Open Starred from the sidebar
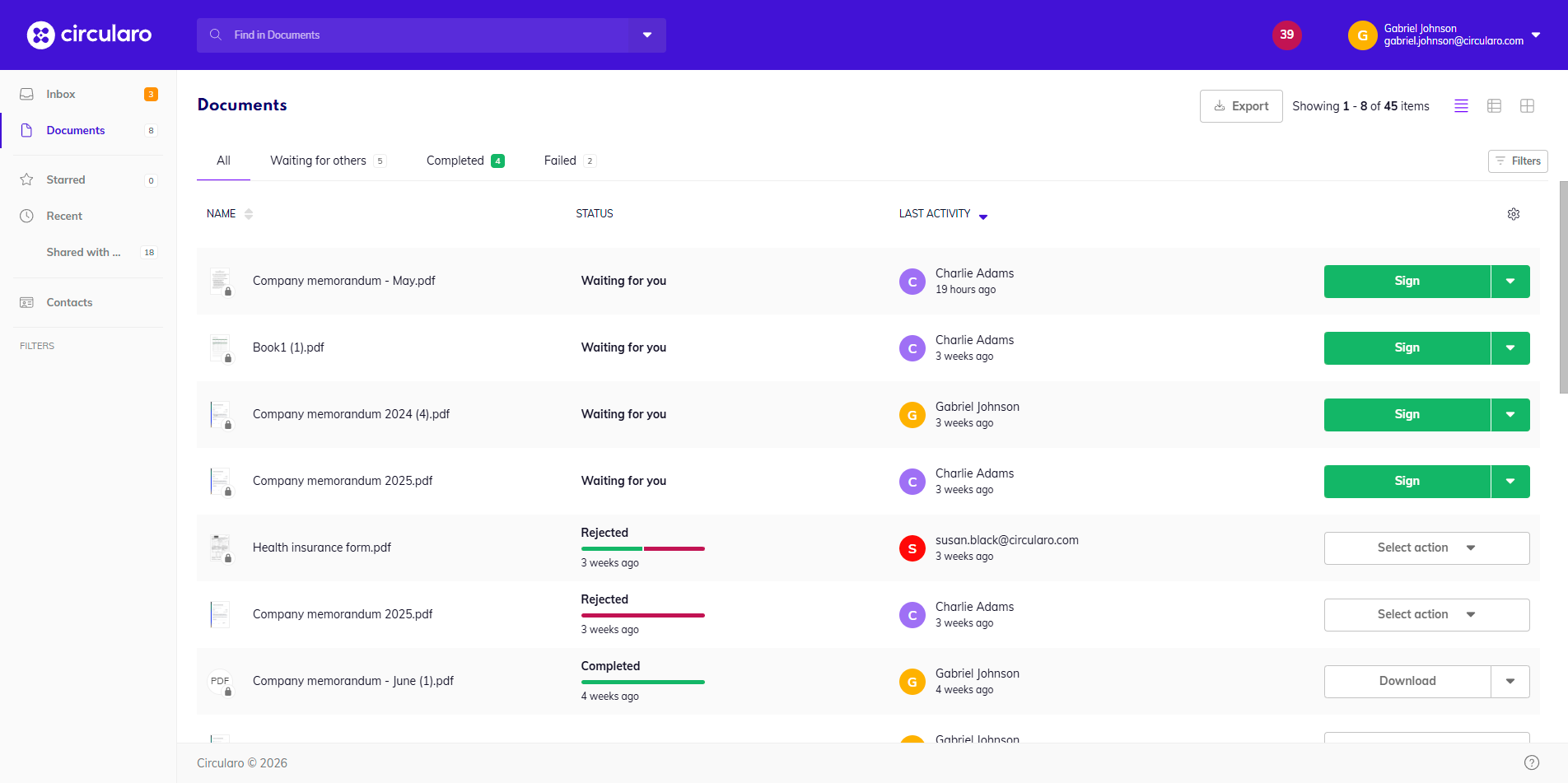The image size is (1568, 783). (x=66, y=179)
